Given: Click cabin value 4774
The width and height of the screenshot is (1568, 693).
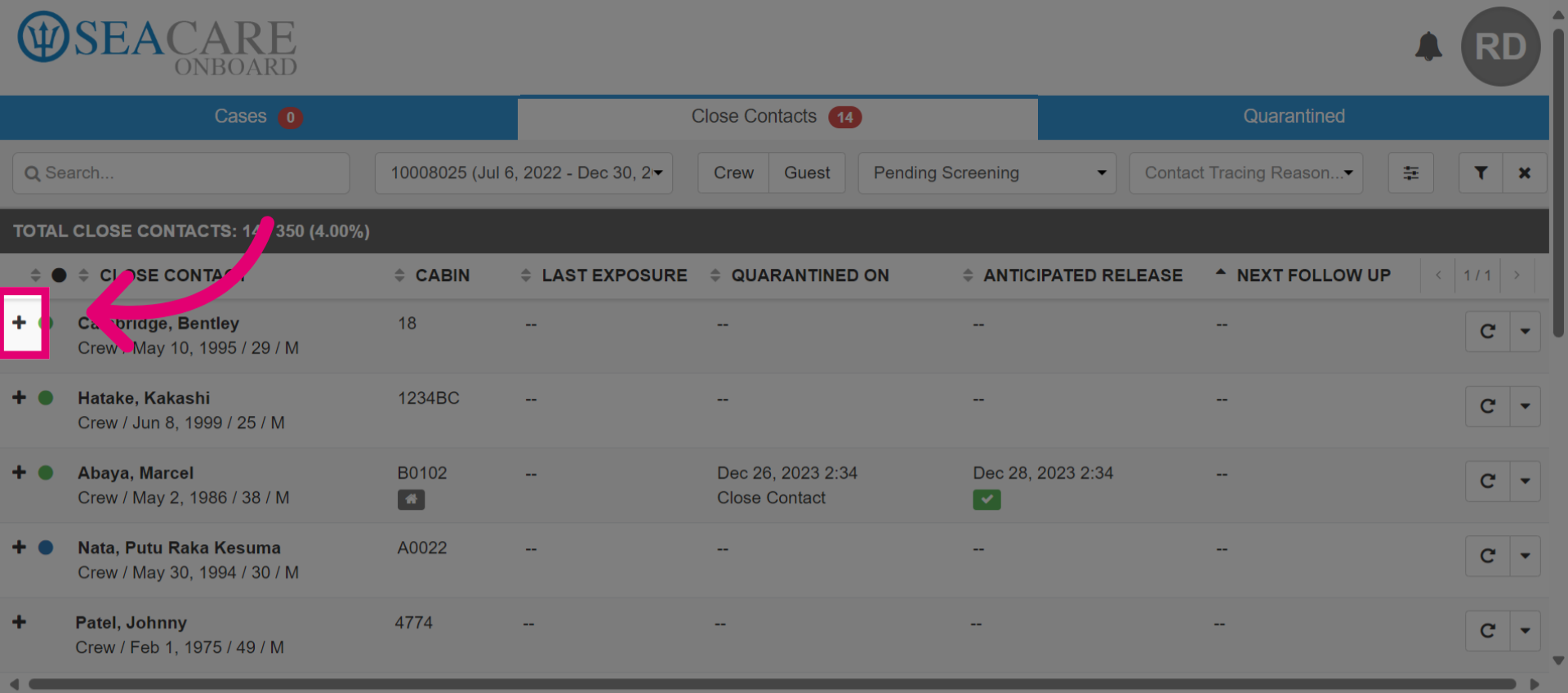Looking at the screenshot, I should tap(413, 623).
